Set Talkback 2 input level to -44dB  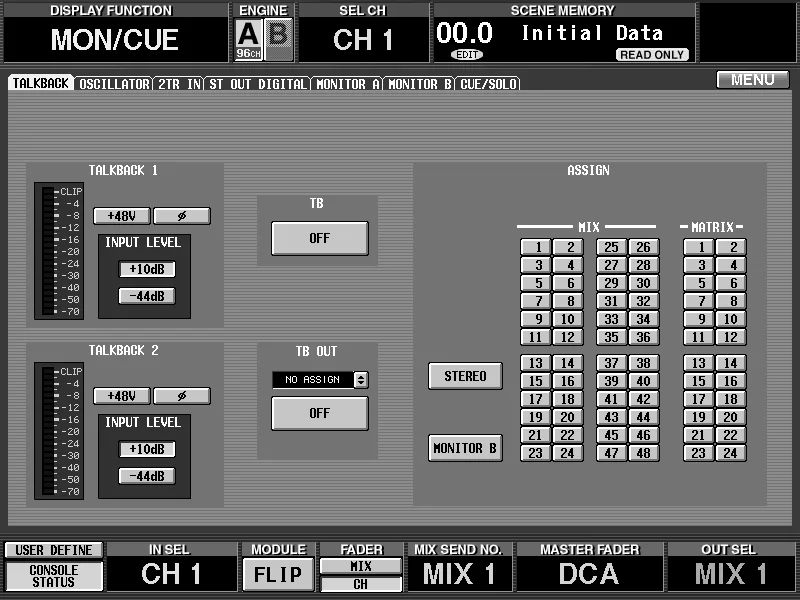[x=147, y=476]
